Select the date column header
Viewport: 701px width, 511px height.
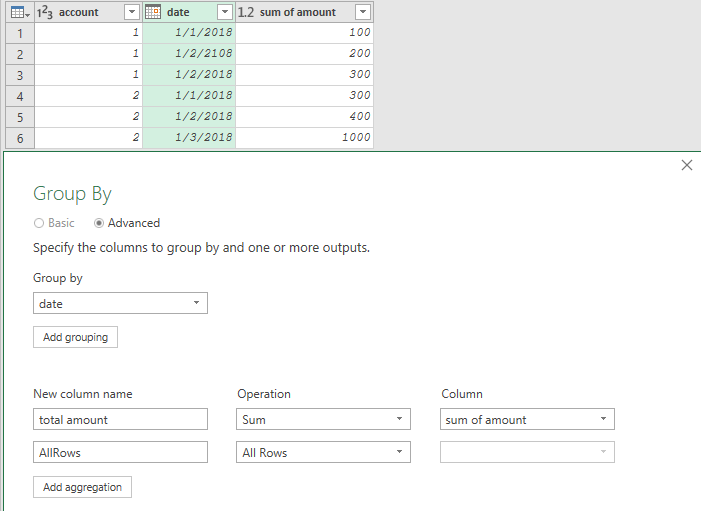[189, 12]
